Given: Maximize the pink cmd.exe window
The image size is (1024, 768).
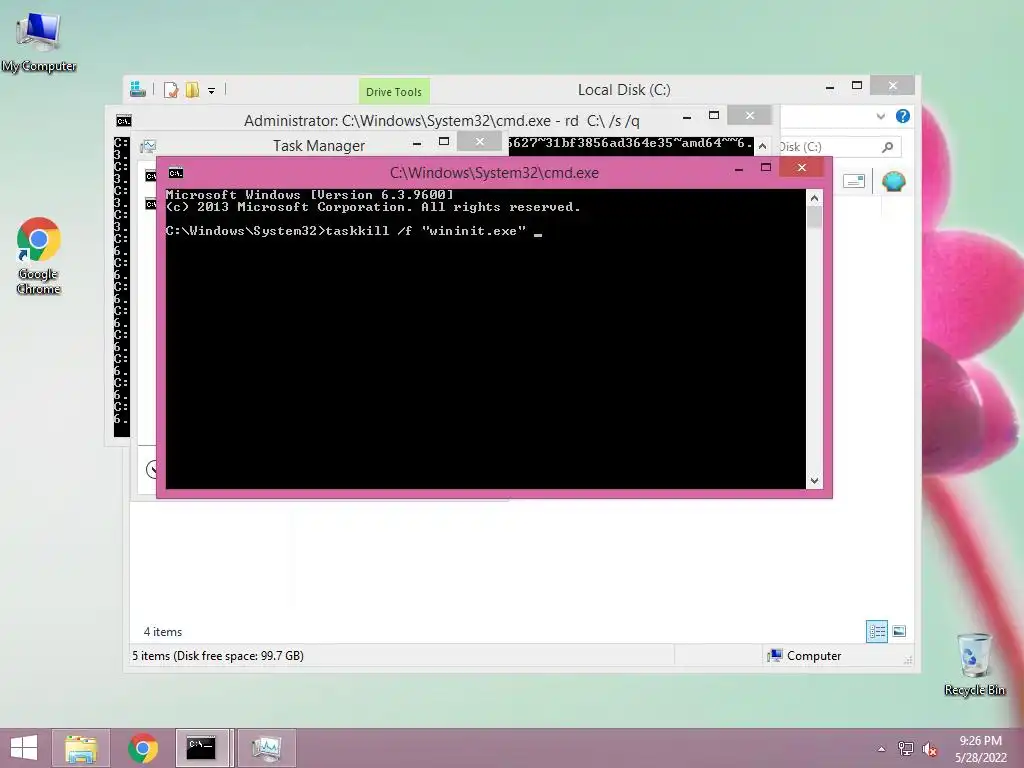Looking at the screenshot, I should (x=766, y=168).
